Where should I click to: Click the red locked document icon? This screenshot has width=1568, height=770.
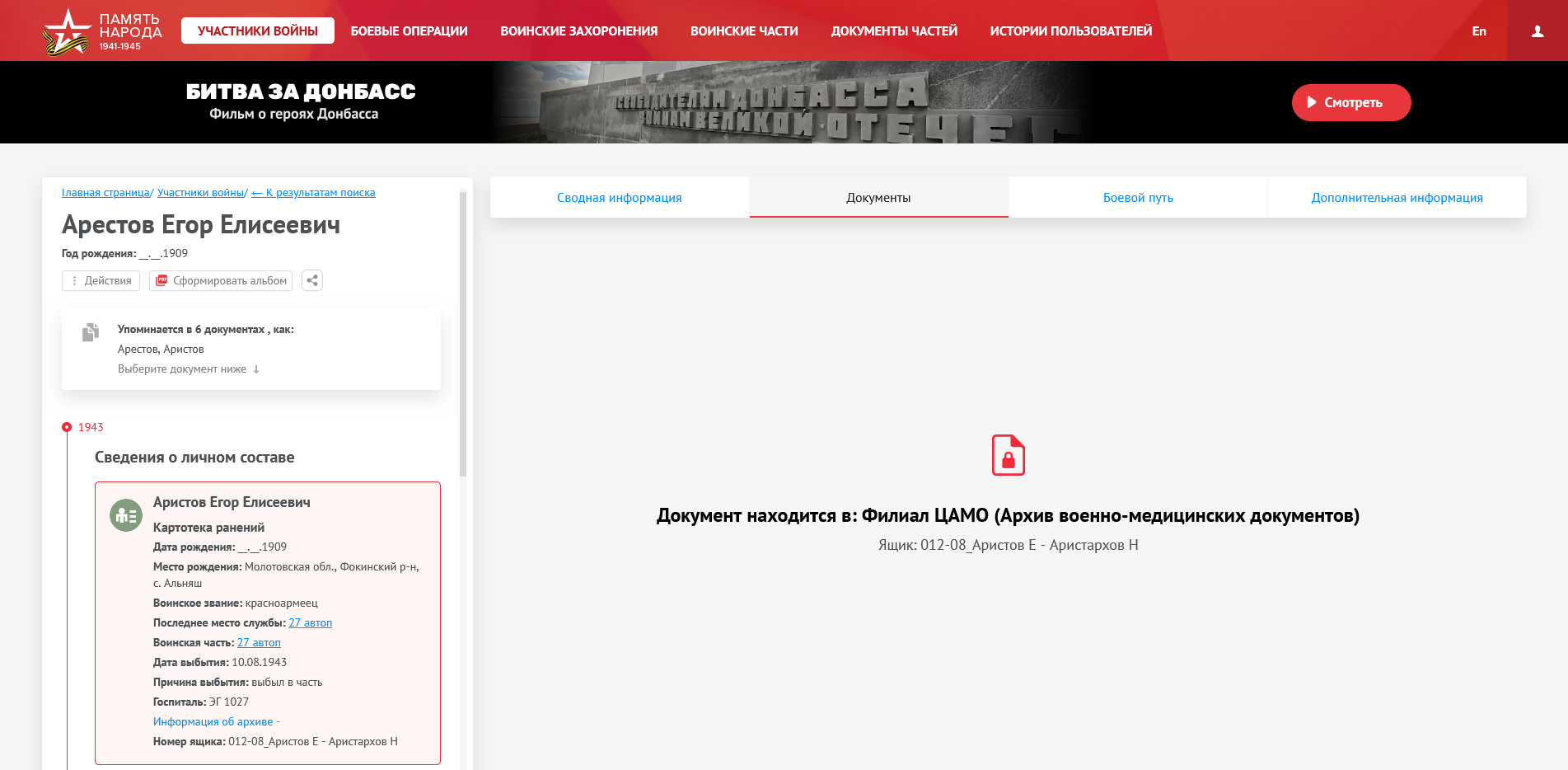tap(1008, 455)
